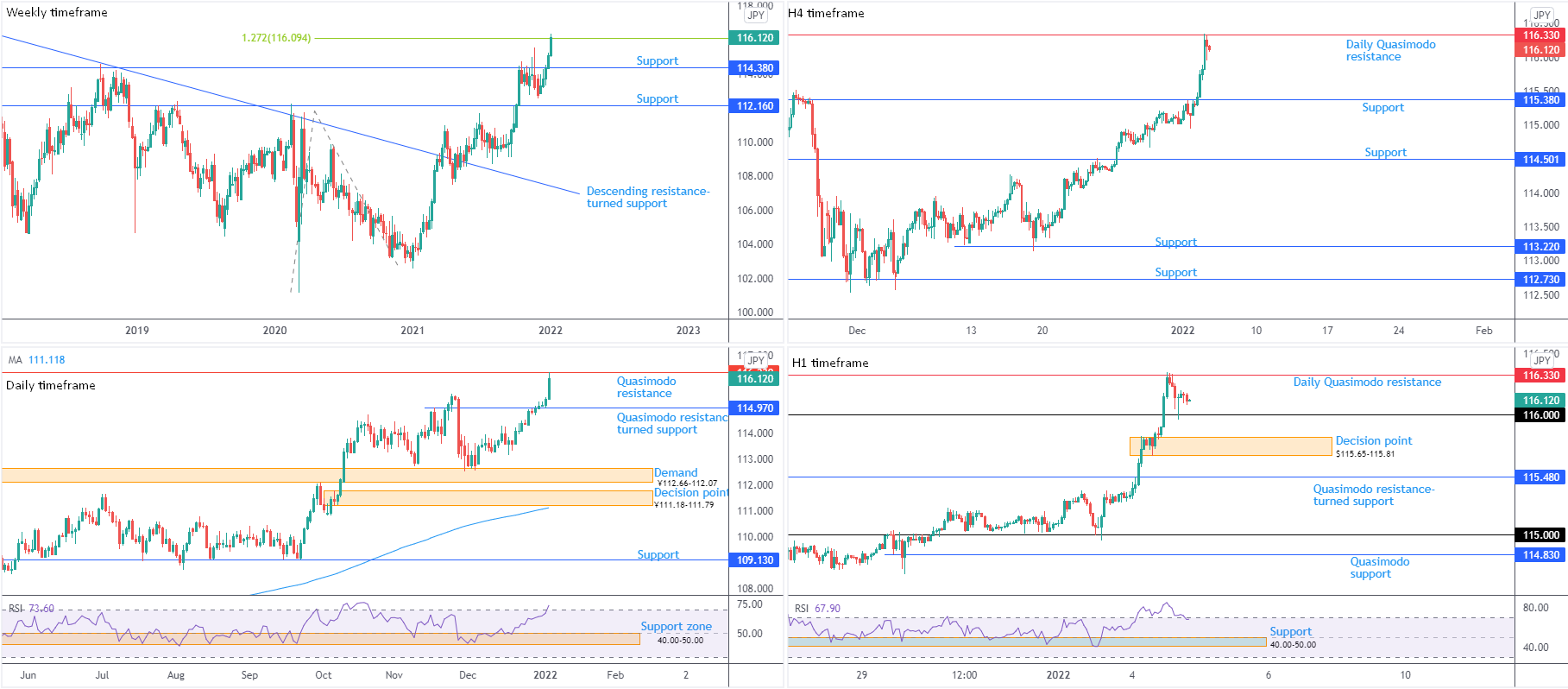Image resolution: width=1568 pixels, height=689 pixels.
Task: Click the Support label beside 115.380 on H4
Action: point(1382,108)
